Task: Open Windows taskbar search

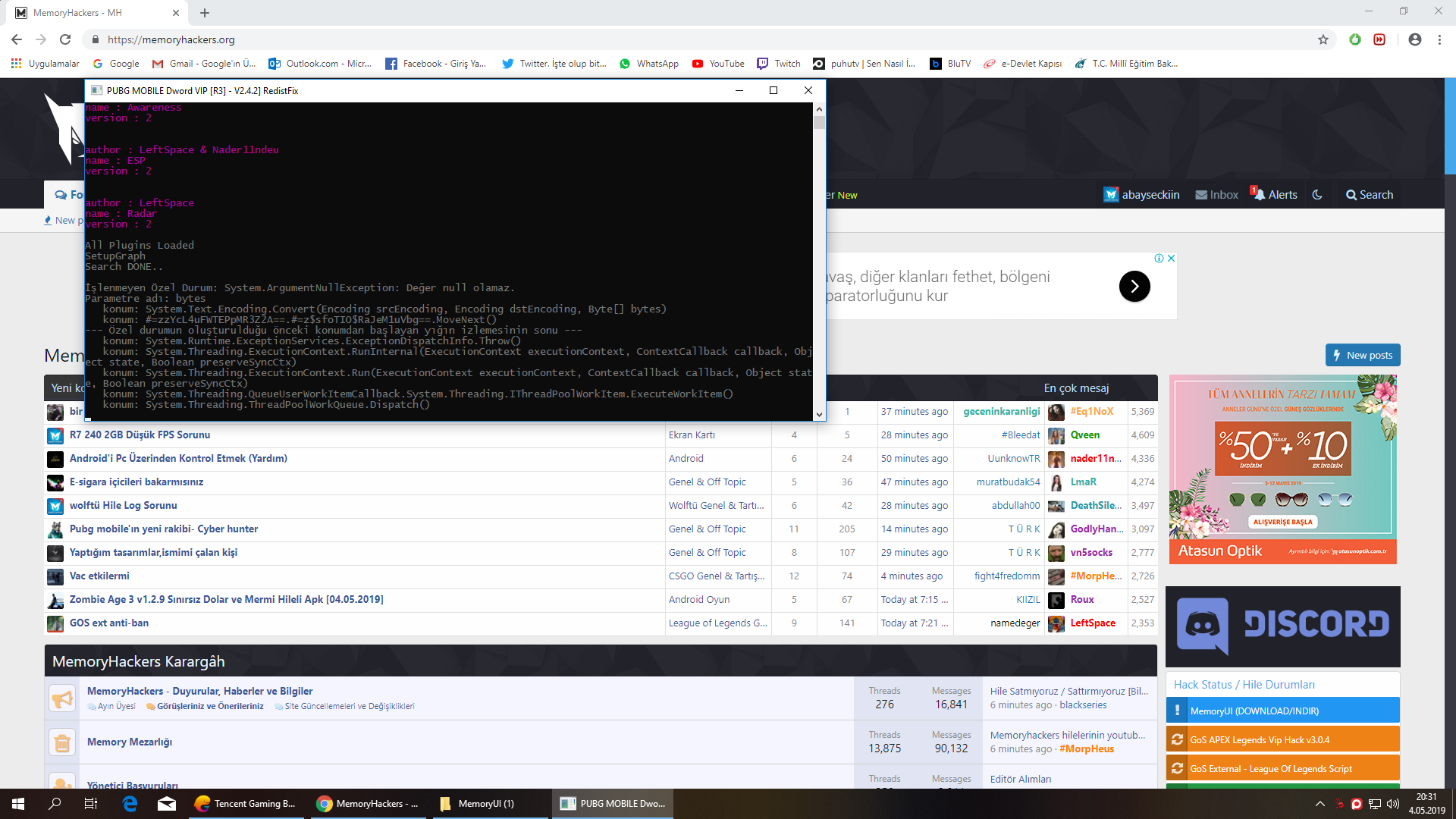Action: (55, 804)
